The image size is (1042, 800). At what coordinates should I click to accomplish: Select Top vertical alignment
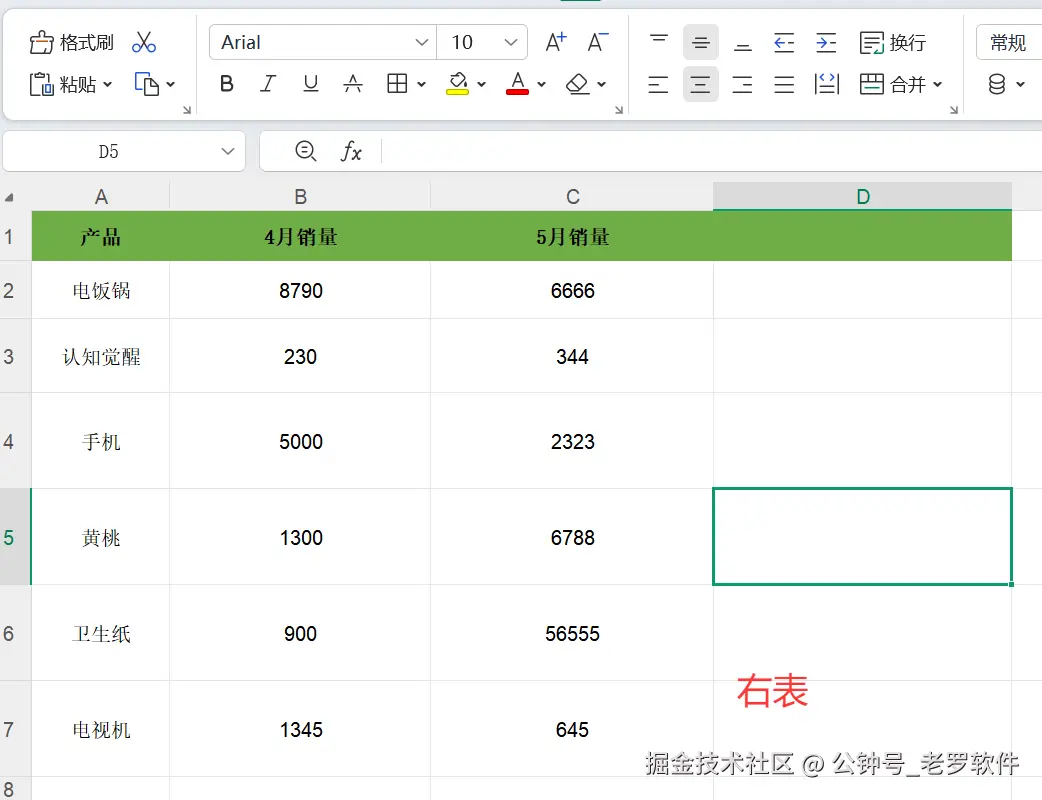tap(659, 43)
